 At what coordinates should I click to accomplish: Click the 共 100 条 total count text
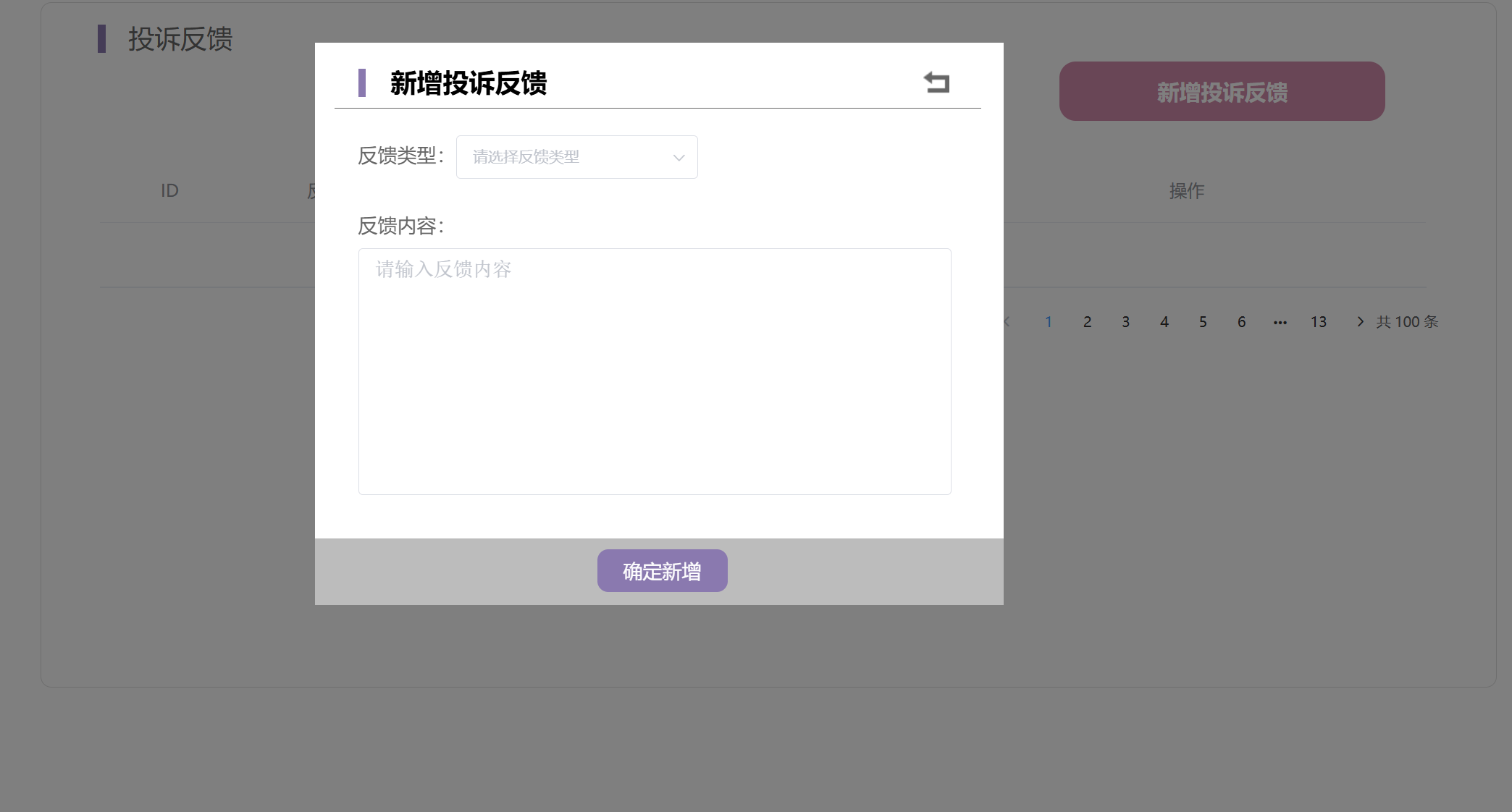coord(1407,321)
